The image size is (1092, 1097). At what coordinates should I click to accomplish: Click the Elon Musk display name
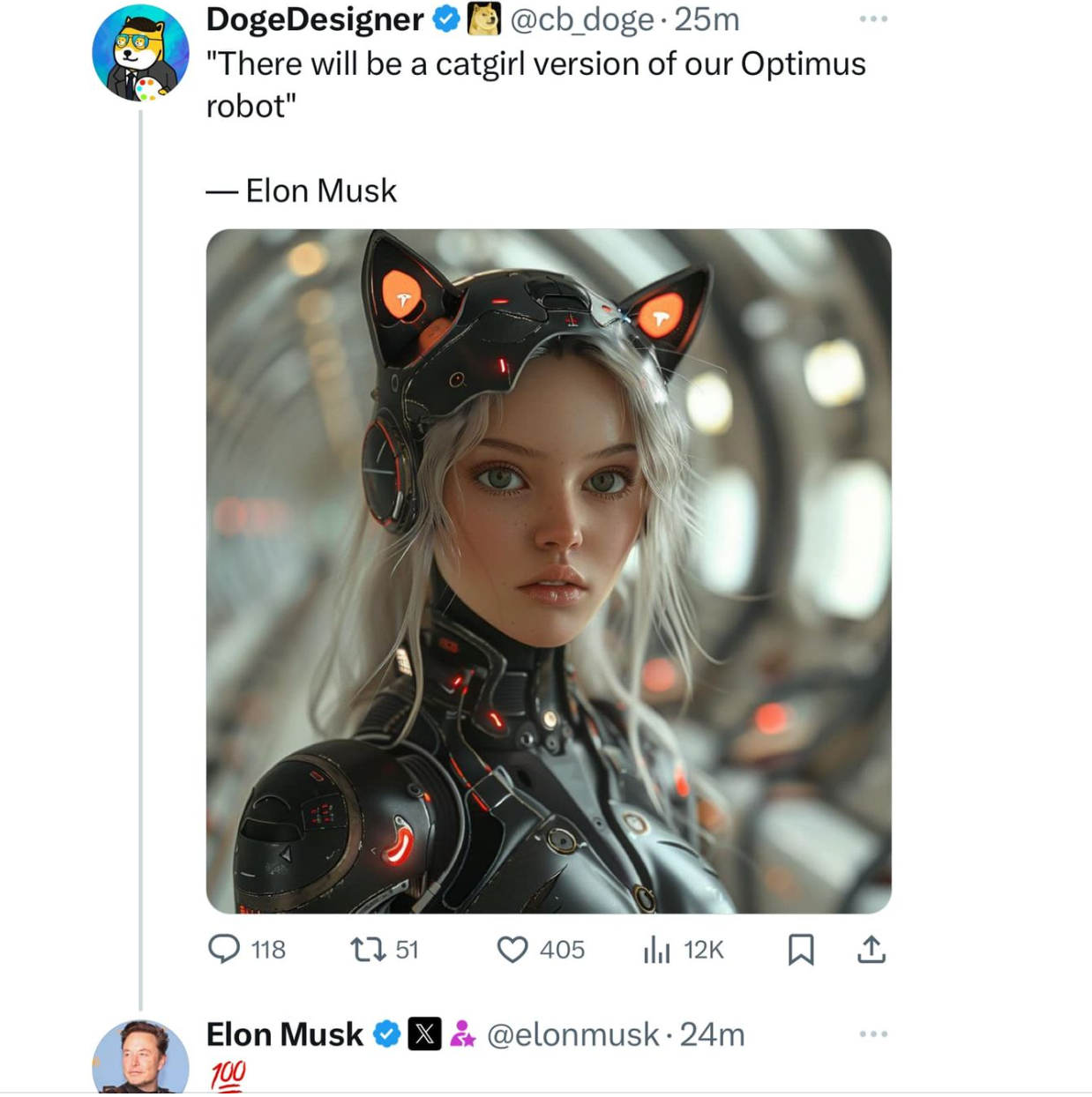284,1034
